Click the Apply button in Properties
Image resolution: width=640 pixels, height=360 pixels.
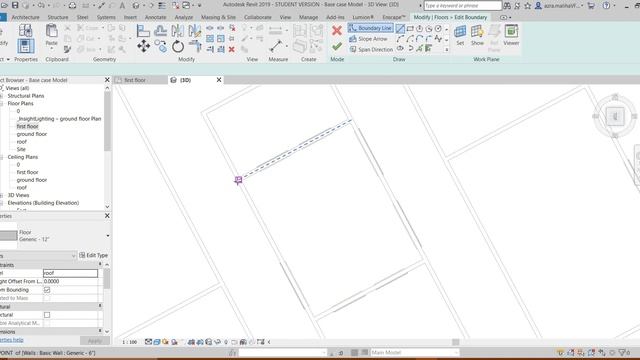pos(95,340)
